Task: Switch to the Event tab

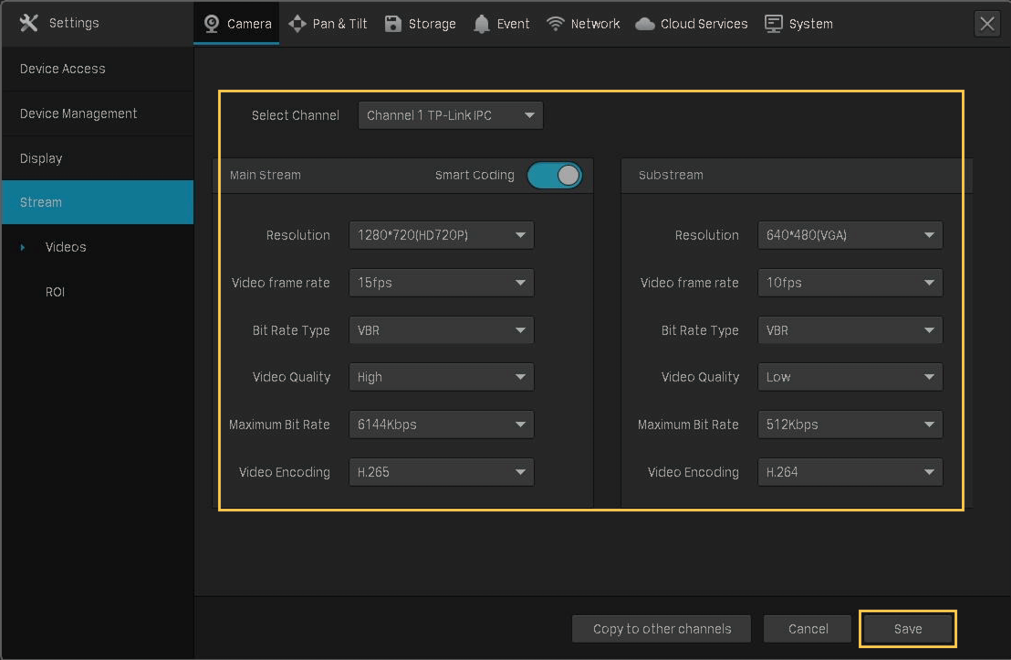Action: pos(501,24)
